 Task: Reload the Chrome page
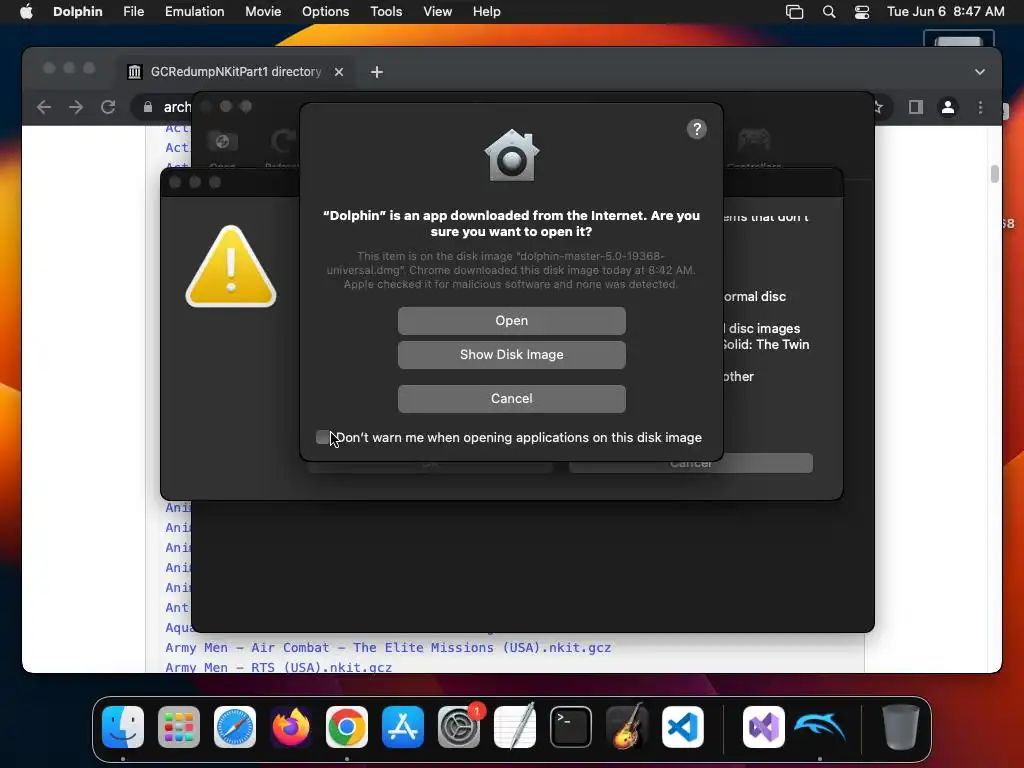pyautogui.click(x=108, y=107)
